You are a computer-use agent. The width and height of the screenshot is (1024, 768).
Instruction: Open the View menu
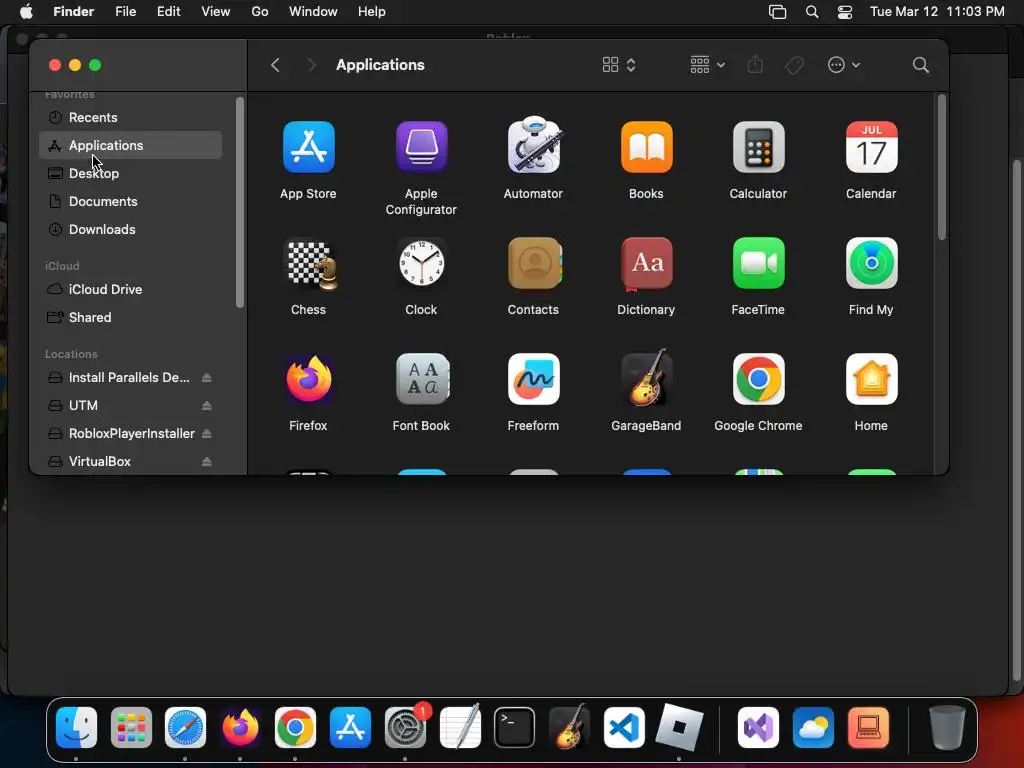[216, 11]
